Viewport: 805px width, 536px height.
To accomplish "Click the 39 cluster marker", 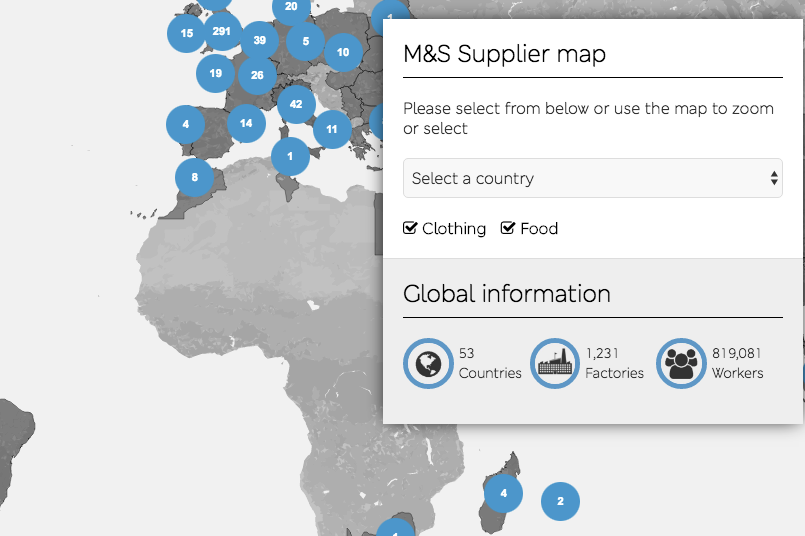I will [x=260, y=40].
